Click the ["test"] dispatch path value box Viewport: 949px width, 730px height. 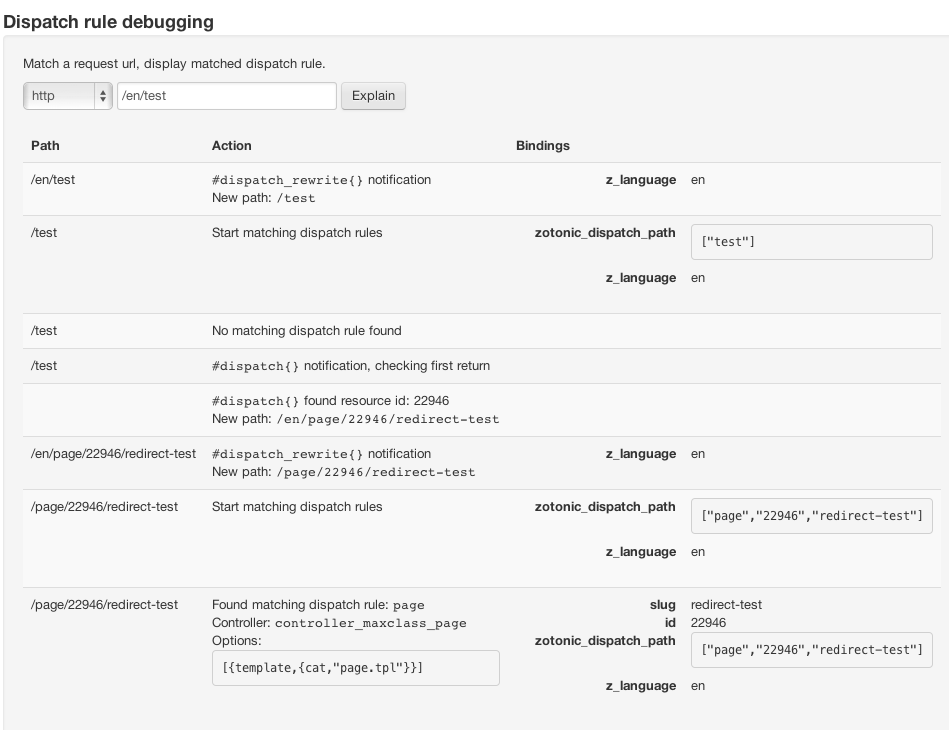click(x=811, y=242)
